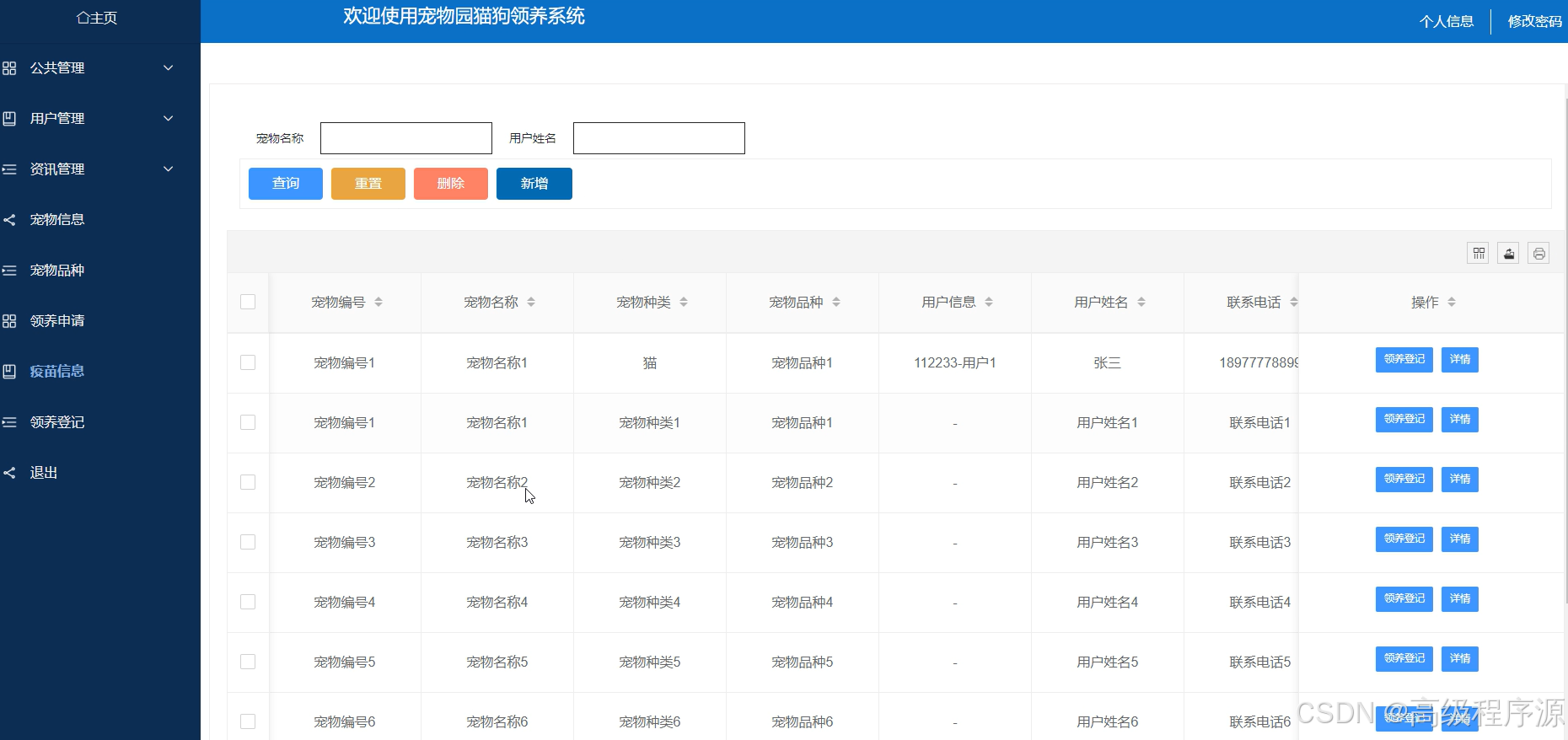The height and width of the screenshot is (740, 1568).
Task: Click the share icon beside 退出
Action: [9, 473]
